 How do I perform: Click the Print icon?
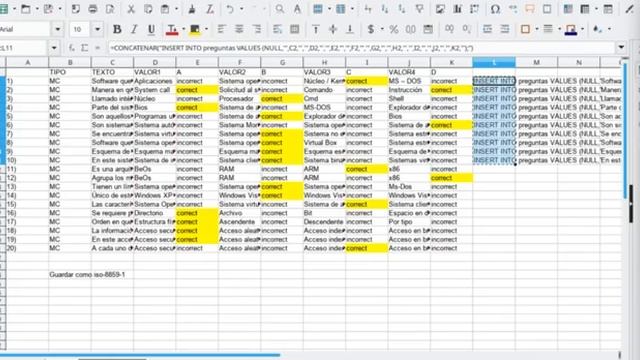pos(93,9)
